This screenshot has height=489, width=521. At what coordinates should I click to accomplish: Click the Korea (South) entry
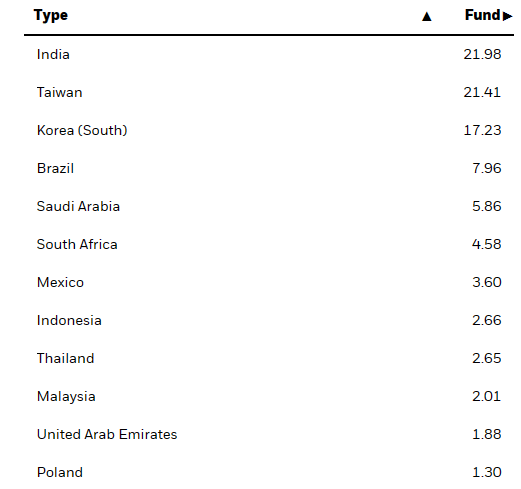[82, 130]
